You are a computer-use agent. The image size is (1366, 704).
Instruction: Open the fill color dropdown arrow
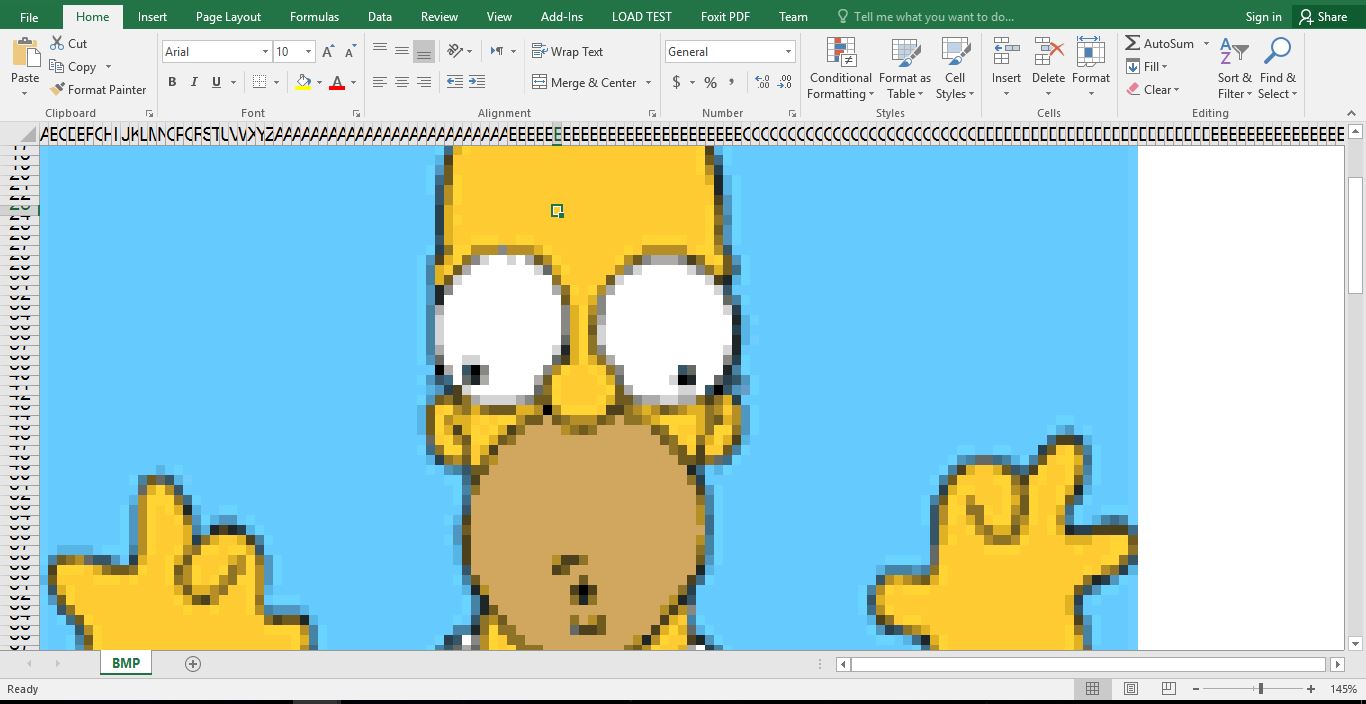320,82
